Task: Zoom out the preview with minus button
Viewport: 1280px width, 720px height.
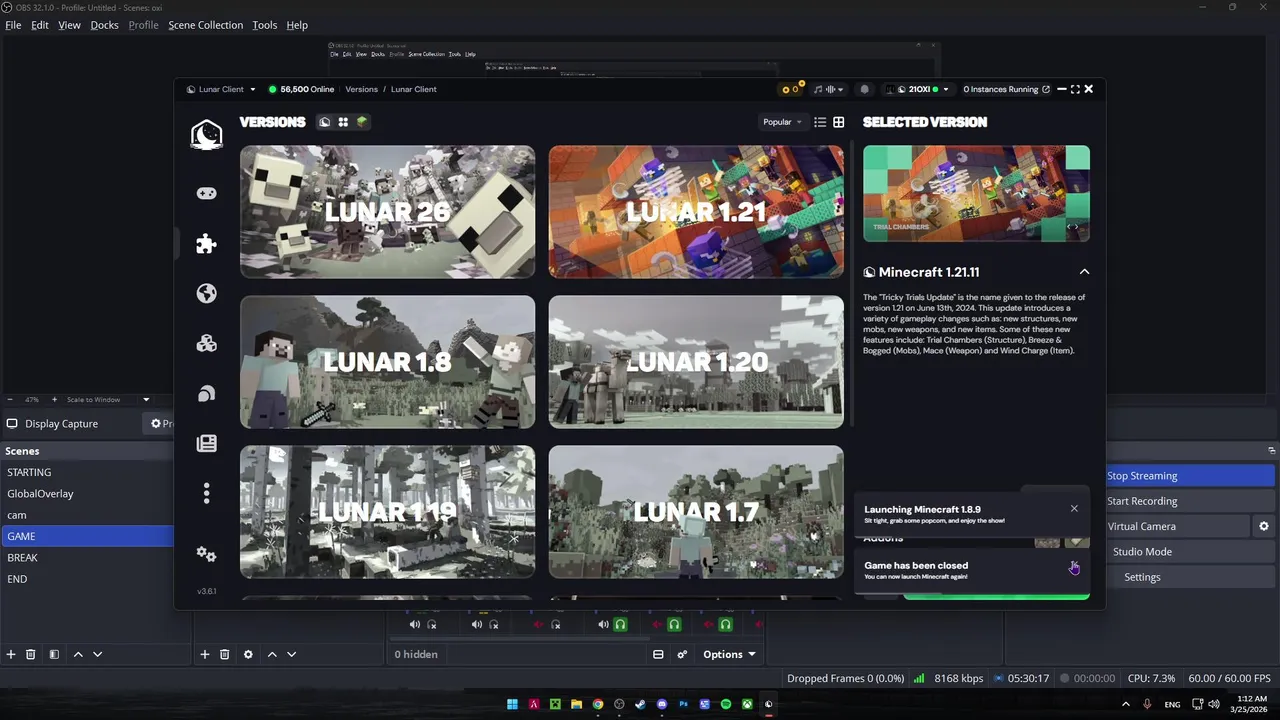Action: [x=10, y=400]
